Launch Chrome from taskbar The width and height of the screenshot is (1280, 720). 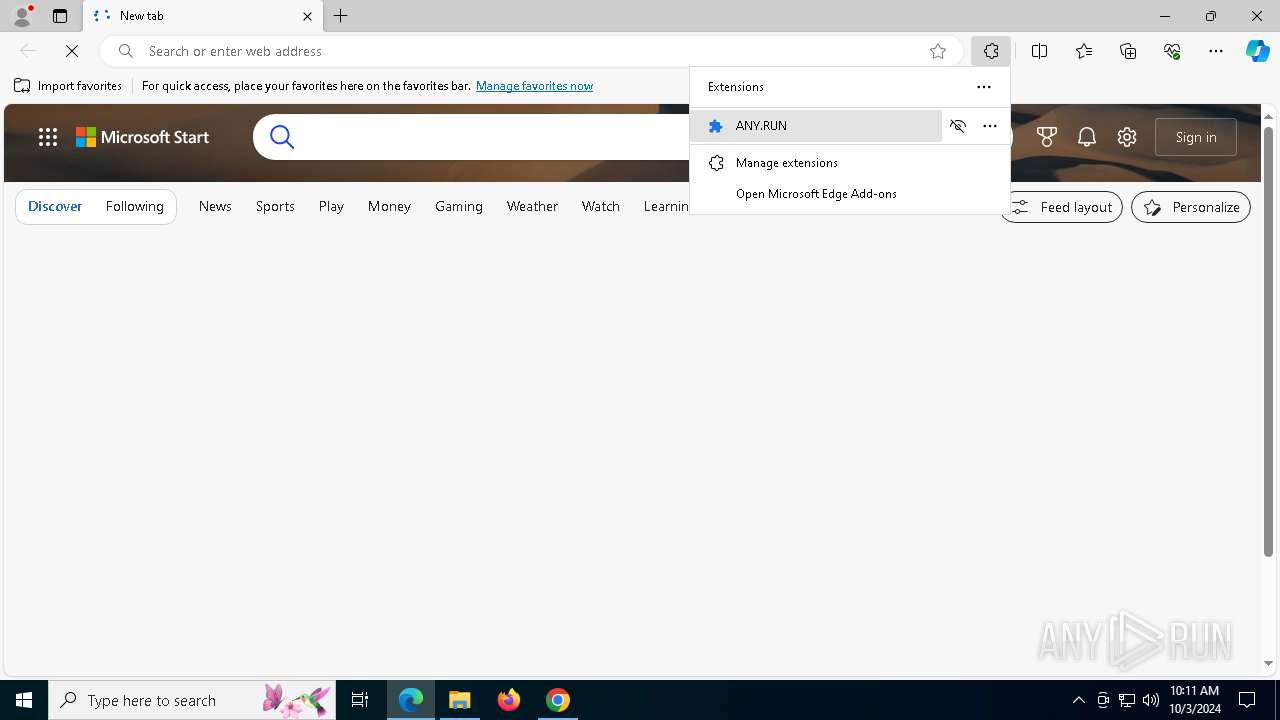pos(558,700)
